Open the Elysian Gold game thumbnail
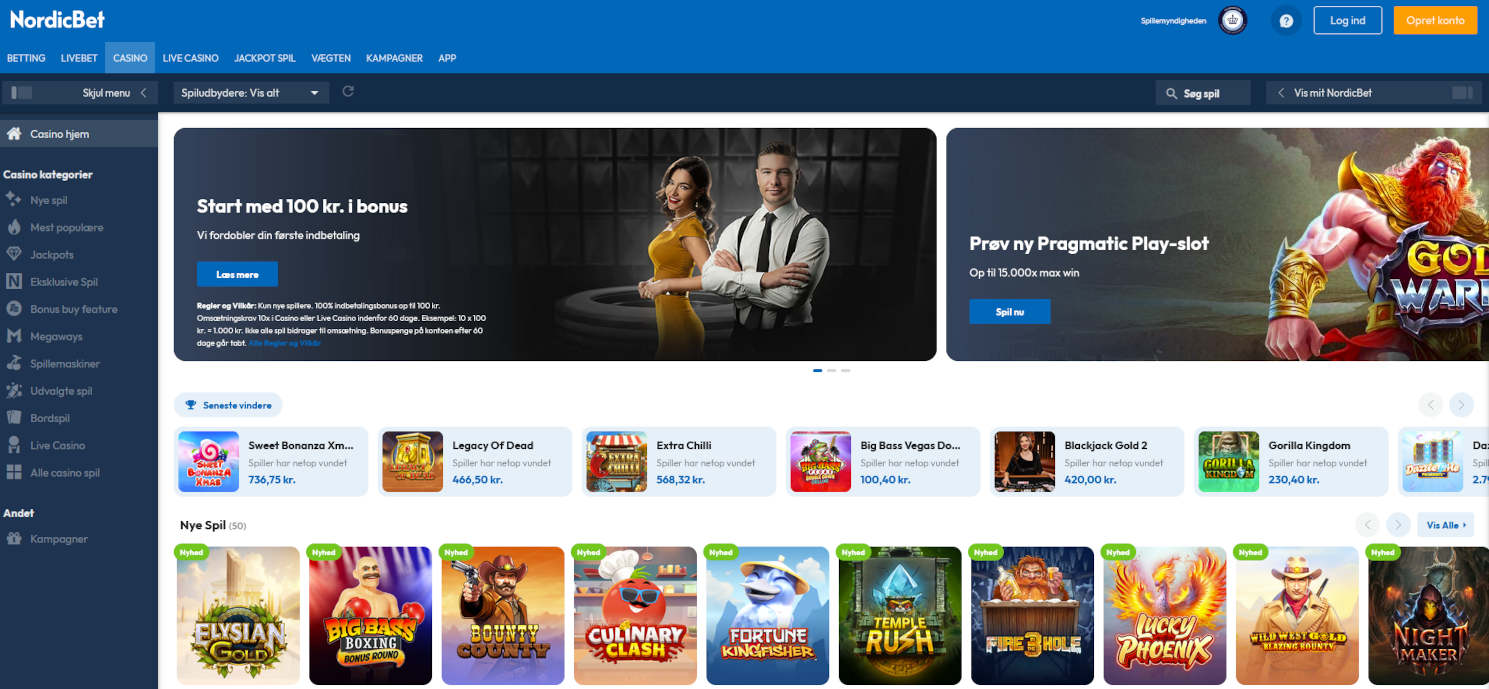Screen dimensions: 1489x689 238,616
